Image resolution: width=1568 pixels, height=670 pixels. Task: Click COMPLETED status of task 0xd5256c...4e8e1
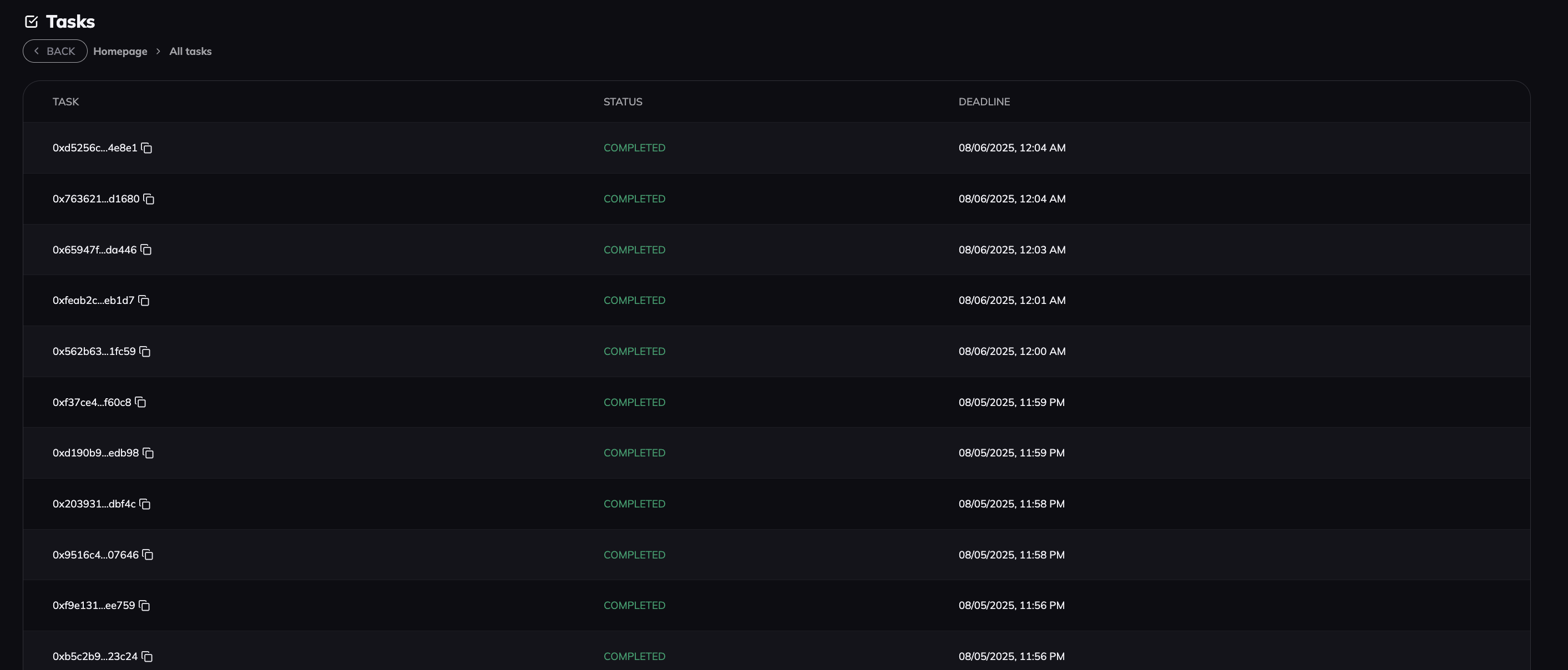634,148
